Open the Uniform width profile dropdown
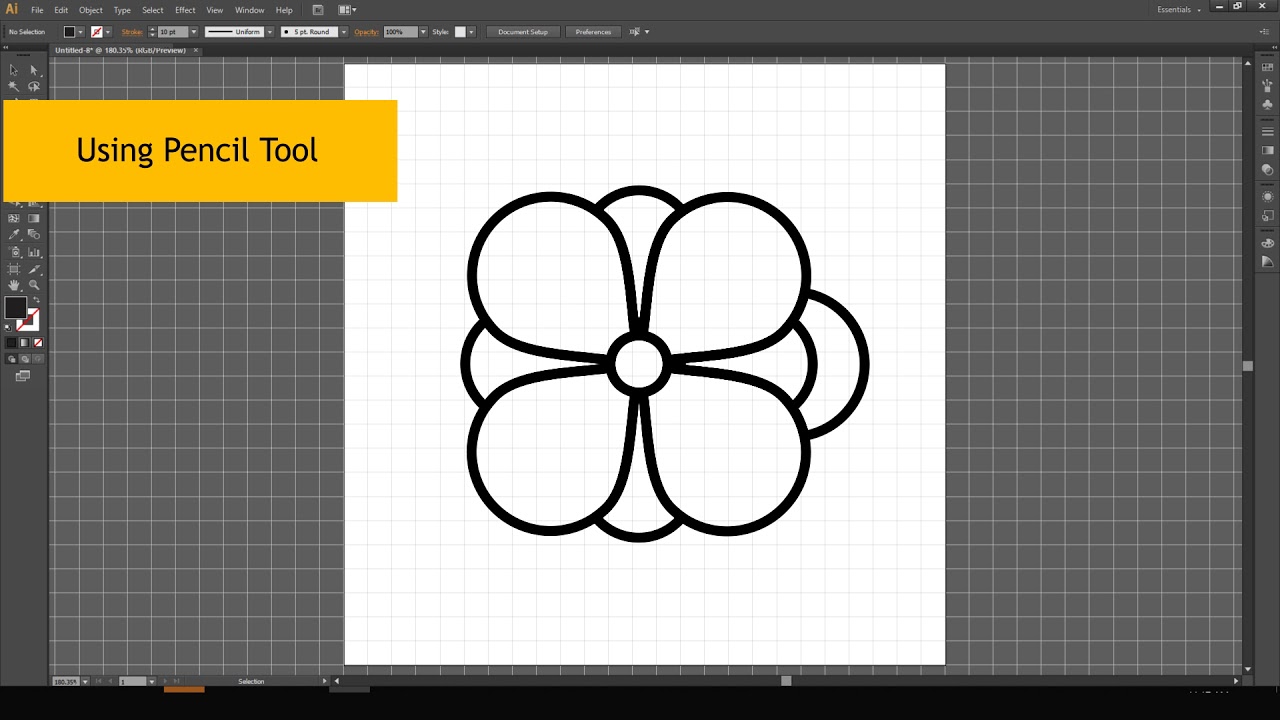The image size is (1280, 720). click(269, 32)
